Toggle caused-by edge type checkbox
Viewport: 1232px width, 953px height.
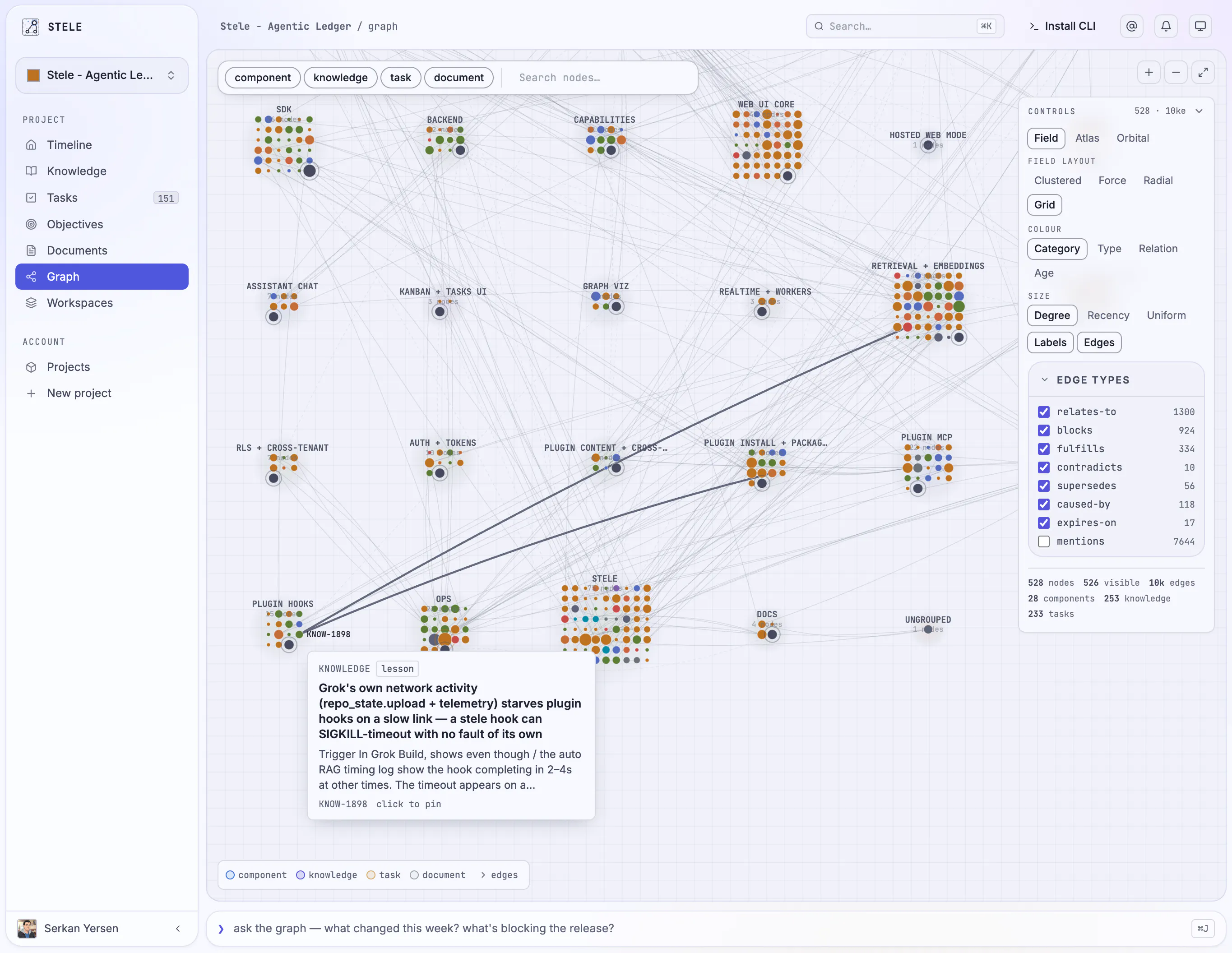point(1043,504)
